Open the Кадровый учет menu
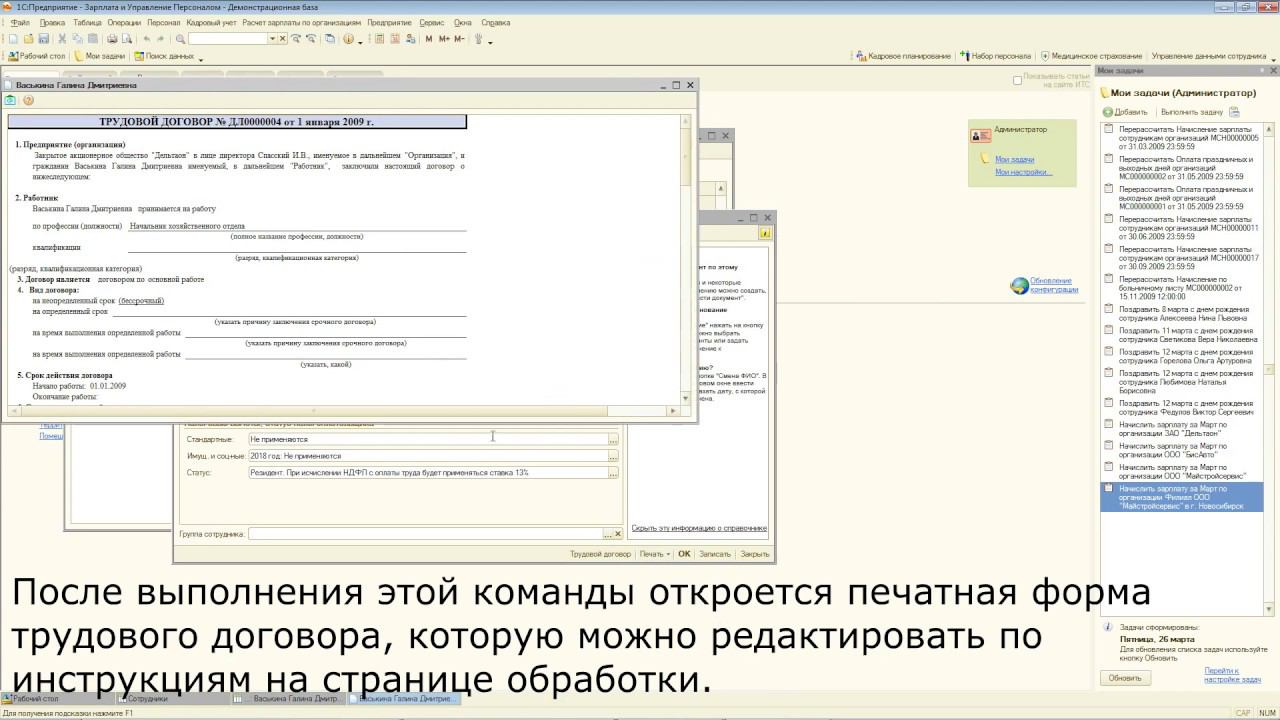The width and height of the screenshot is (1280, 720). tap(211, 22)
